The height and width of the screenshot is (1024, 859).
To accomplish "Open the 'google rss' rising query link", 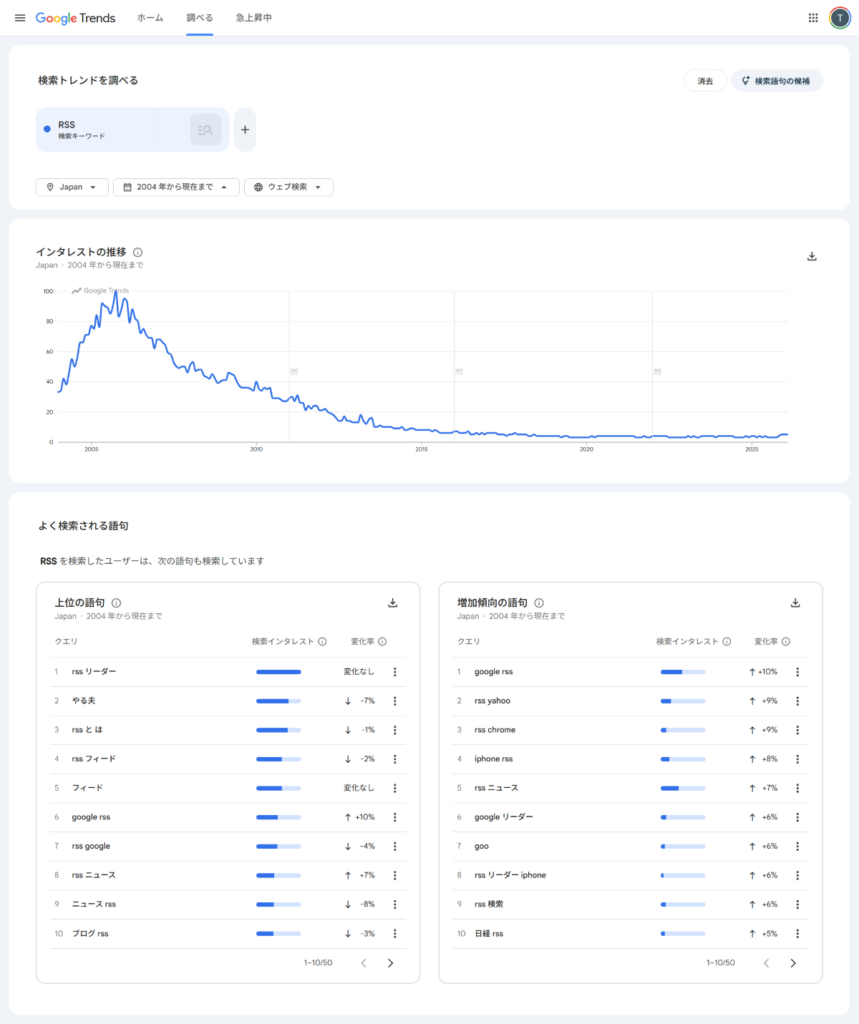I will click(x=493, y=672).
